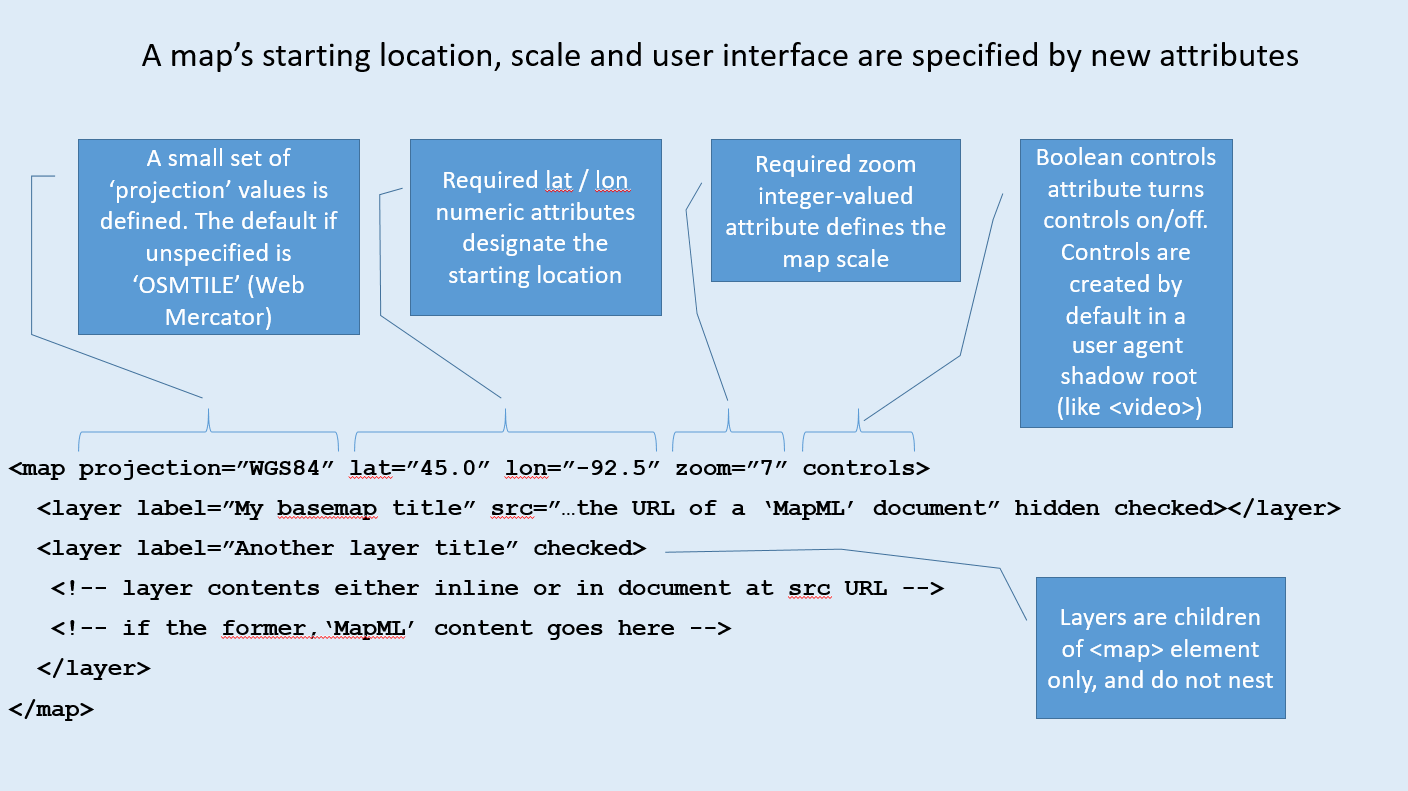Screen dimensions: 1408x791
Task: Click the slide title about map's starting location
Action: coord(720,55)
